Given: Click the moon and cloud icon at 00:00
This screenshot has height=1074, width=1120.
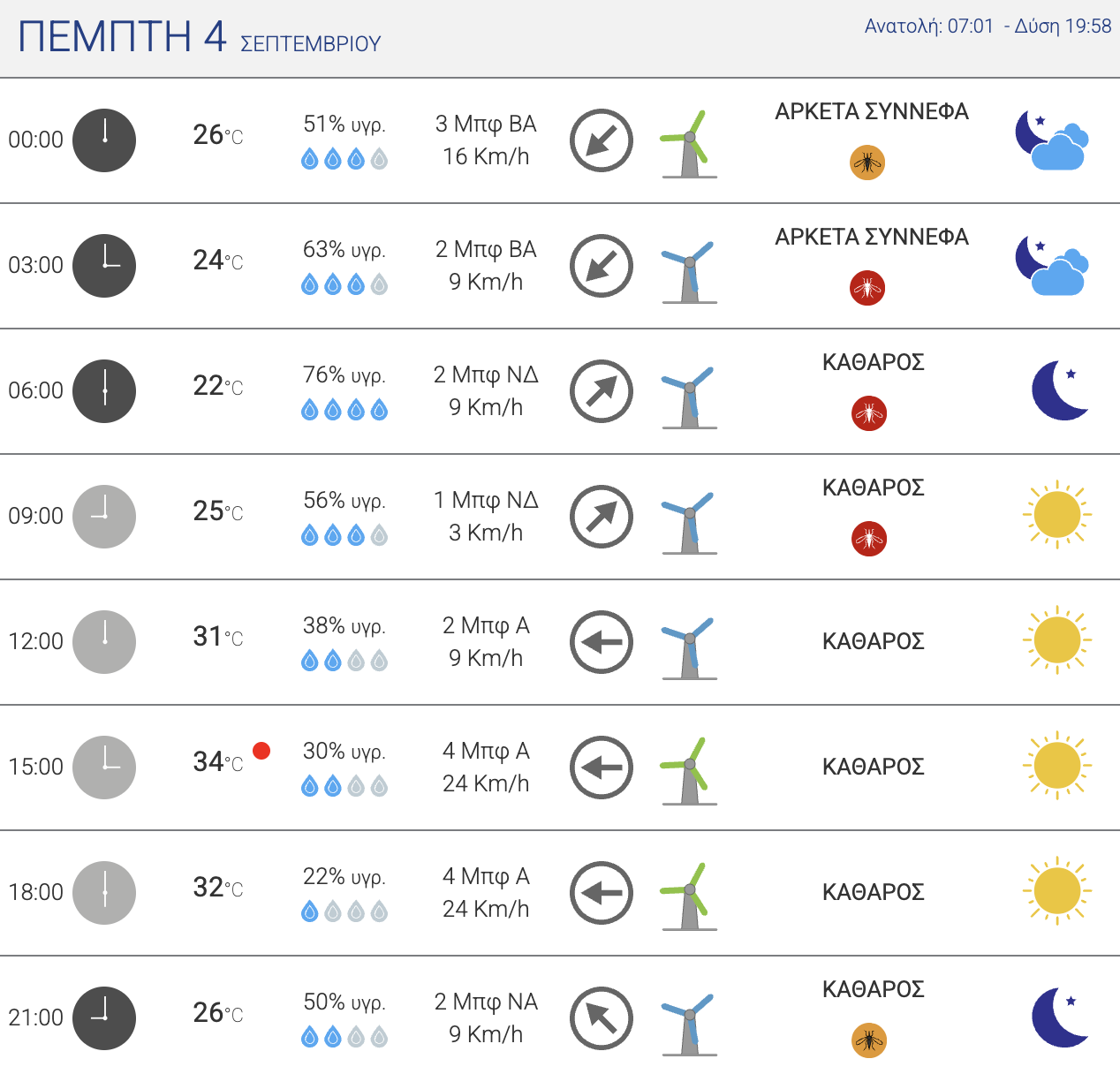Looking at the screenshot, I should pos(1051,140).
